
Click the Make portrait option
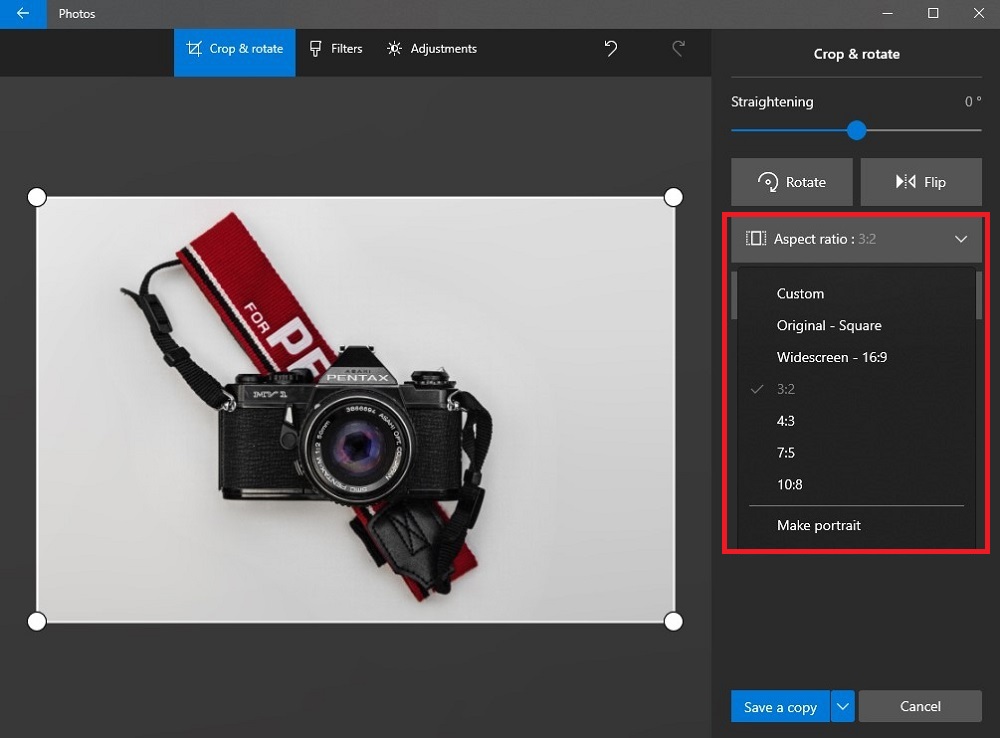pyautogui.click(x=818, y=525)
